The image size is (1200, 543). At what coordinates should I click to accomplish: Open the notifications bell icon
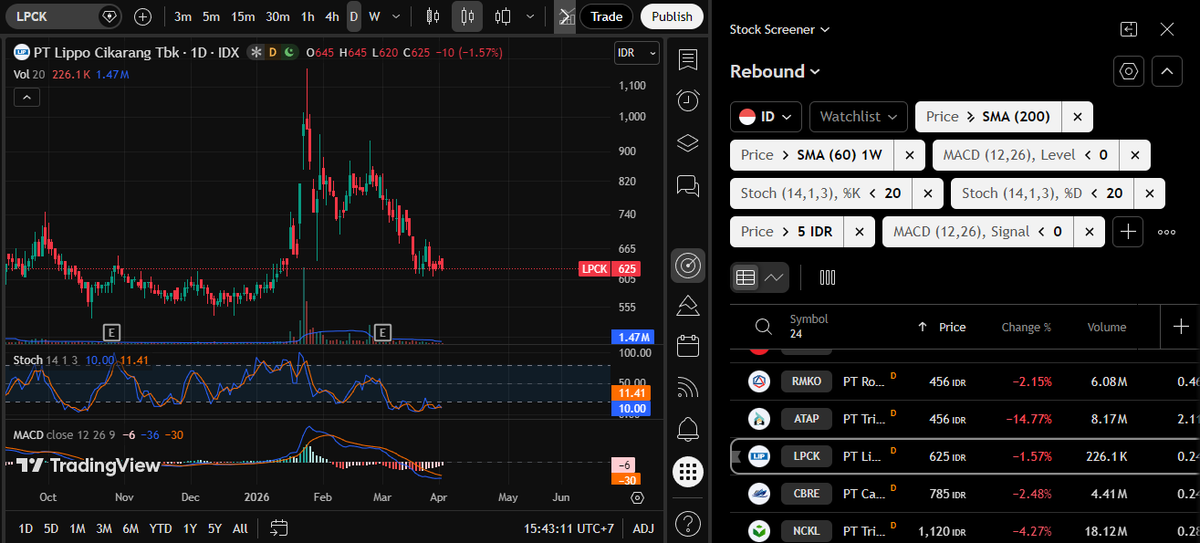coord(688,430)
